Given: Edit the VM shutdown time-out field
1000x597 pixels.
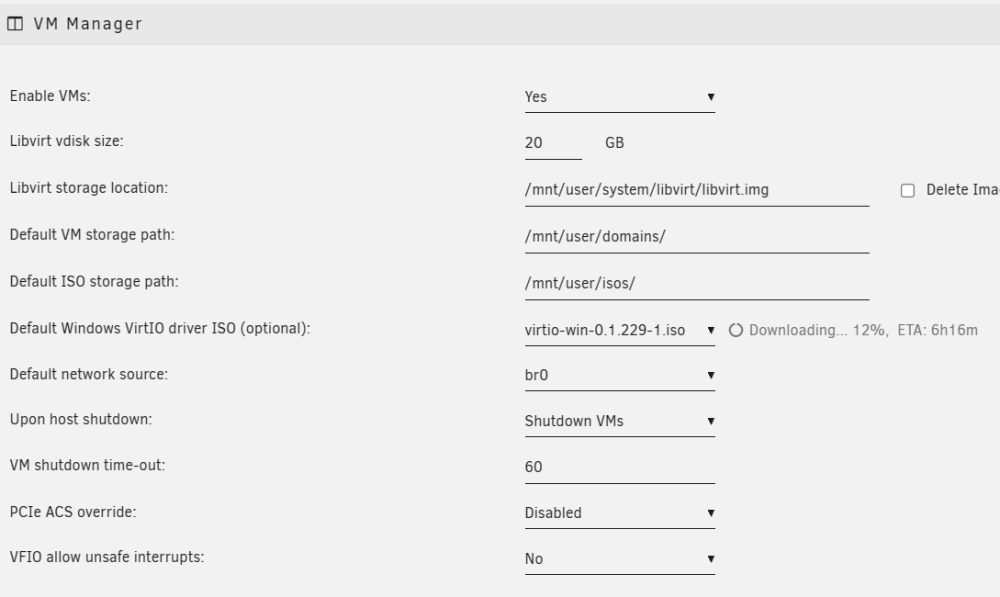Looking at the screenshot, I should [619, 467].
